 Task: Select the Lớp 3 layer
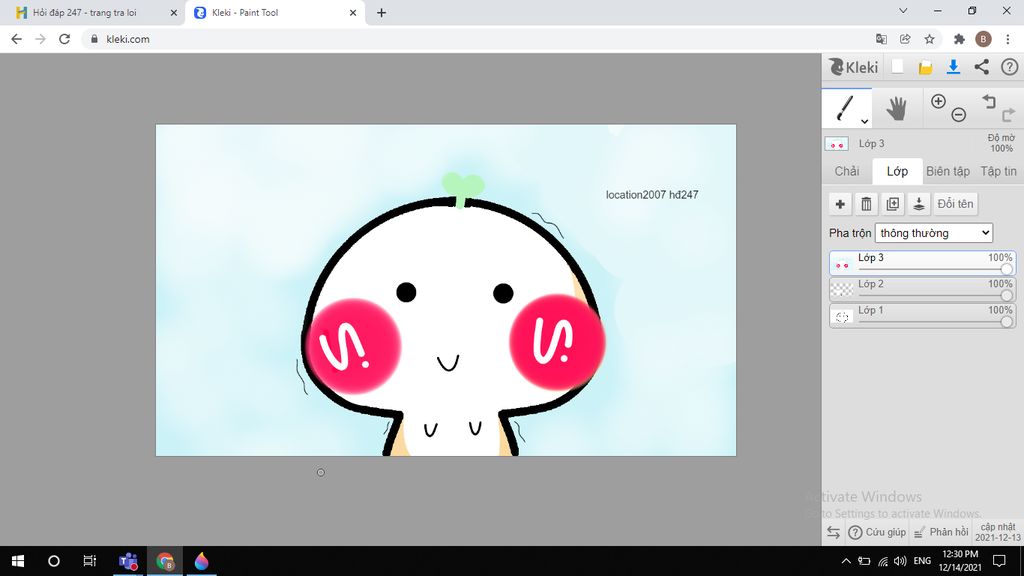click(x=923, y=263)
